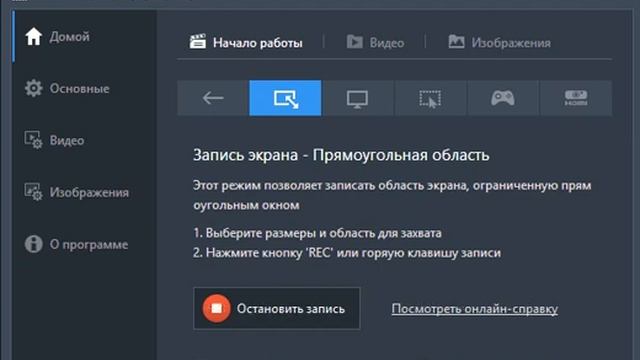Click the step text about the 'REC' button

(347, 253)
